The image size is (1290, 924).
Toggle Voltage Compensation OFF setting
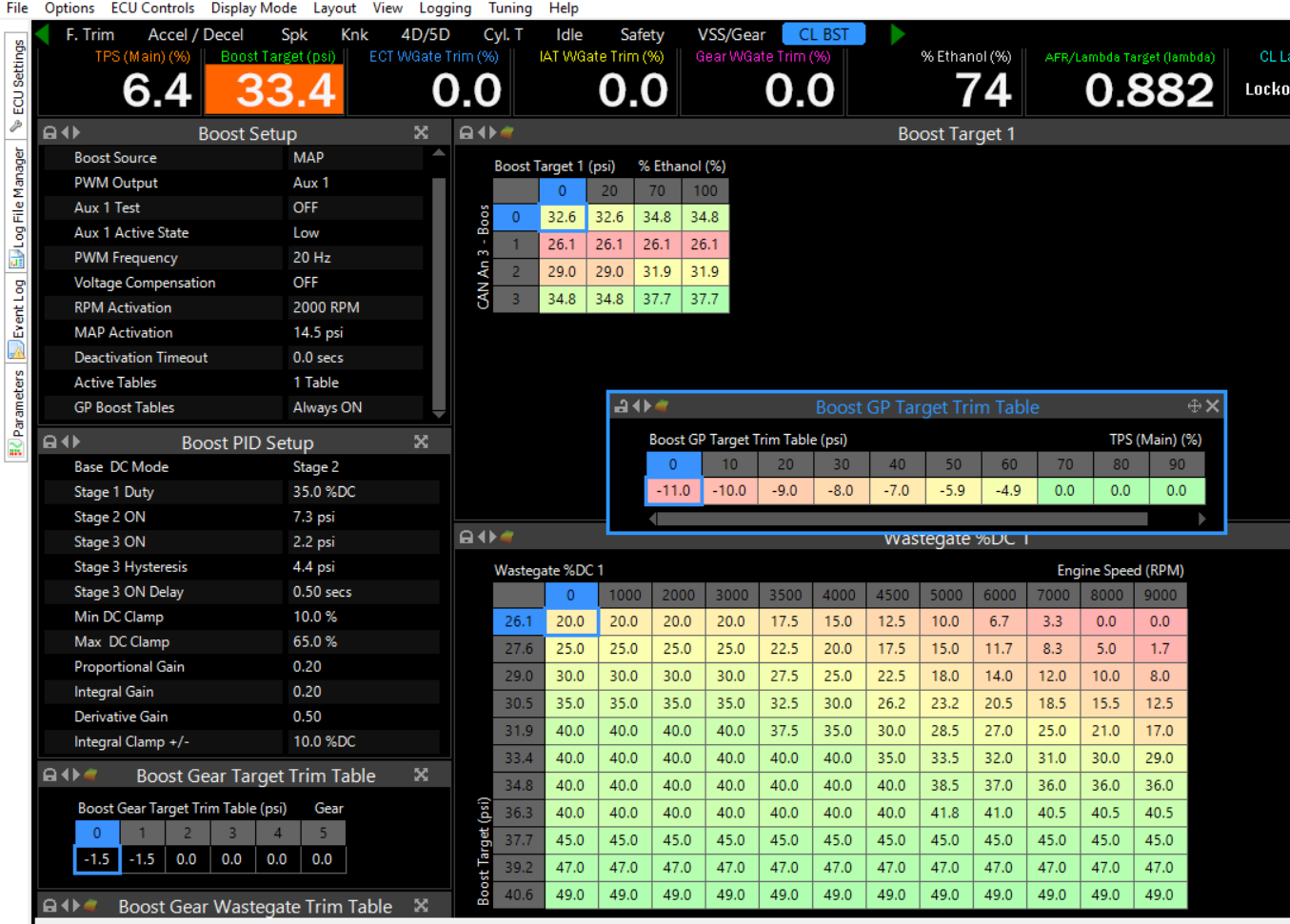[356, 283]
